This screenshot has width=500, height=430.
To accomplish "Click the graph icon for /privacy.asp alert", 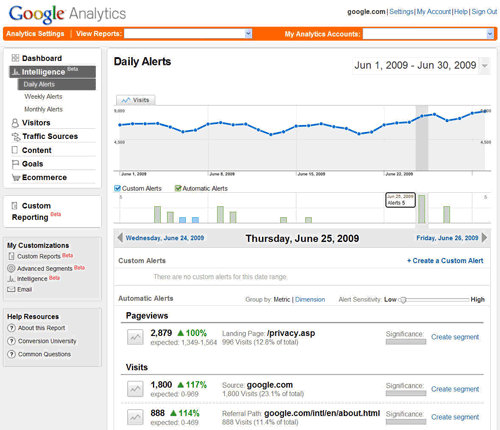I will click(135, 337).
